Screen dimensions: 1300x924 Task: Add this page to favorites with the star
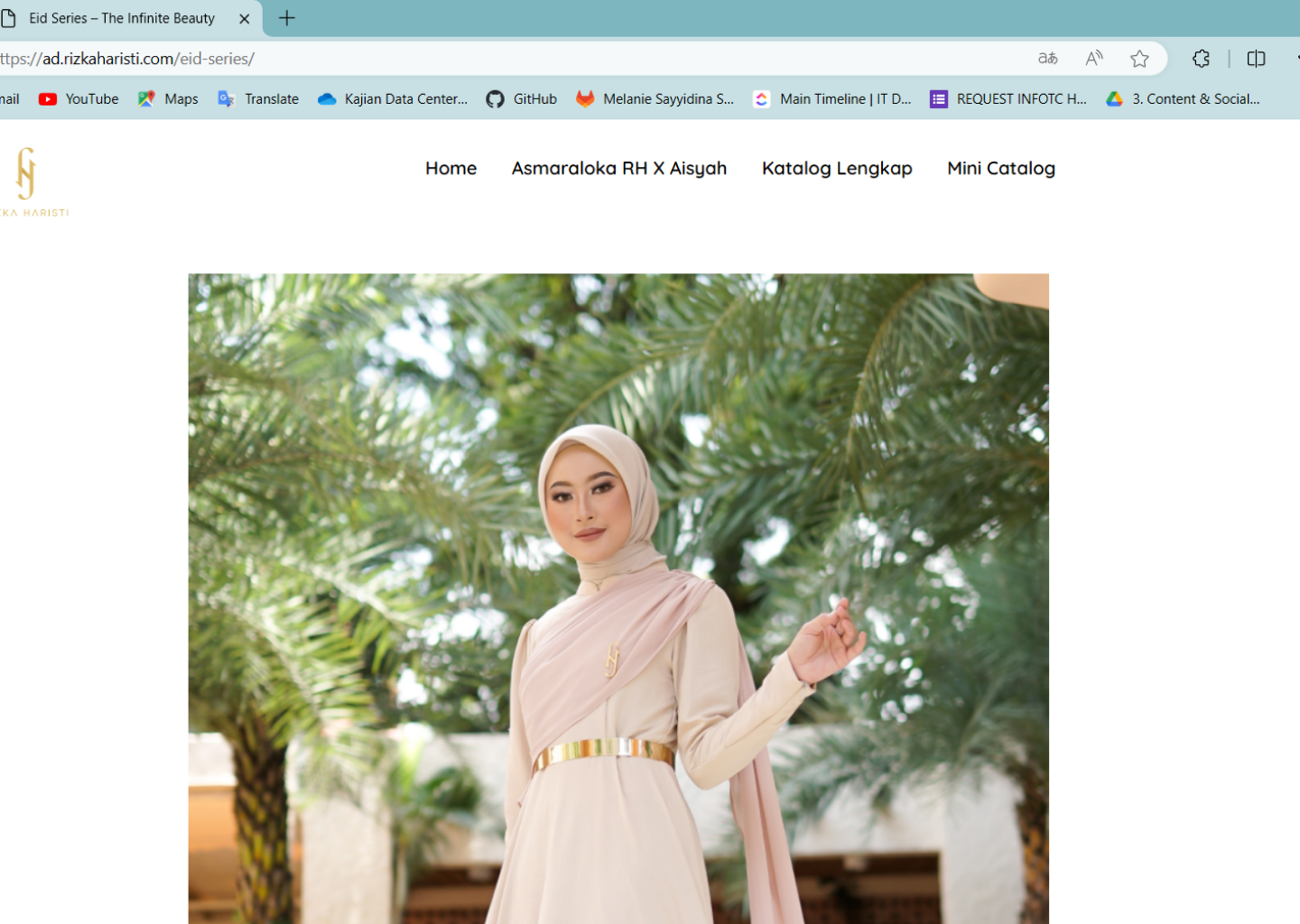[x=1139, y=59]
